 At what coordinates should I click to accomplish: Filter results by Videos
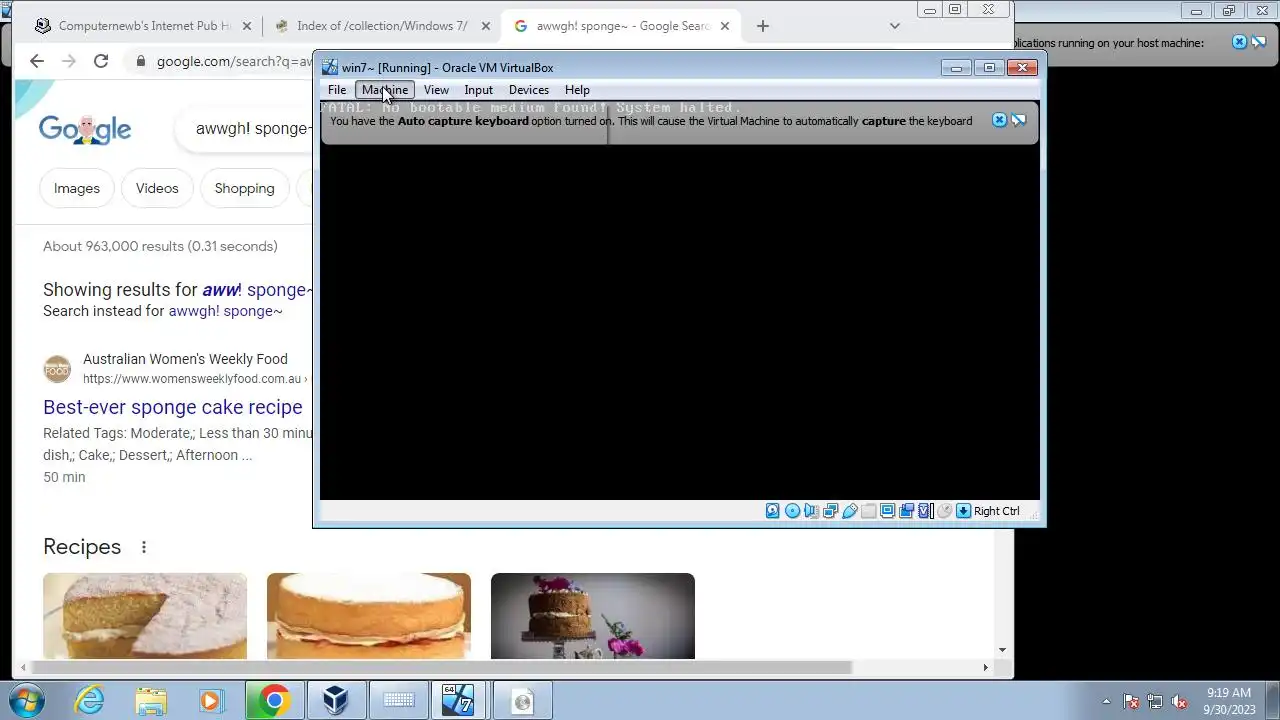tap(157, 188)
